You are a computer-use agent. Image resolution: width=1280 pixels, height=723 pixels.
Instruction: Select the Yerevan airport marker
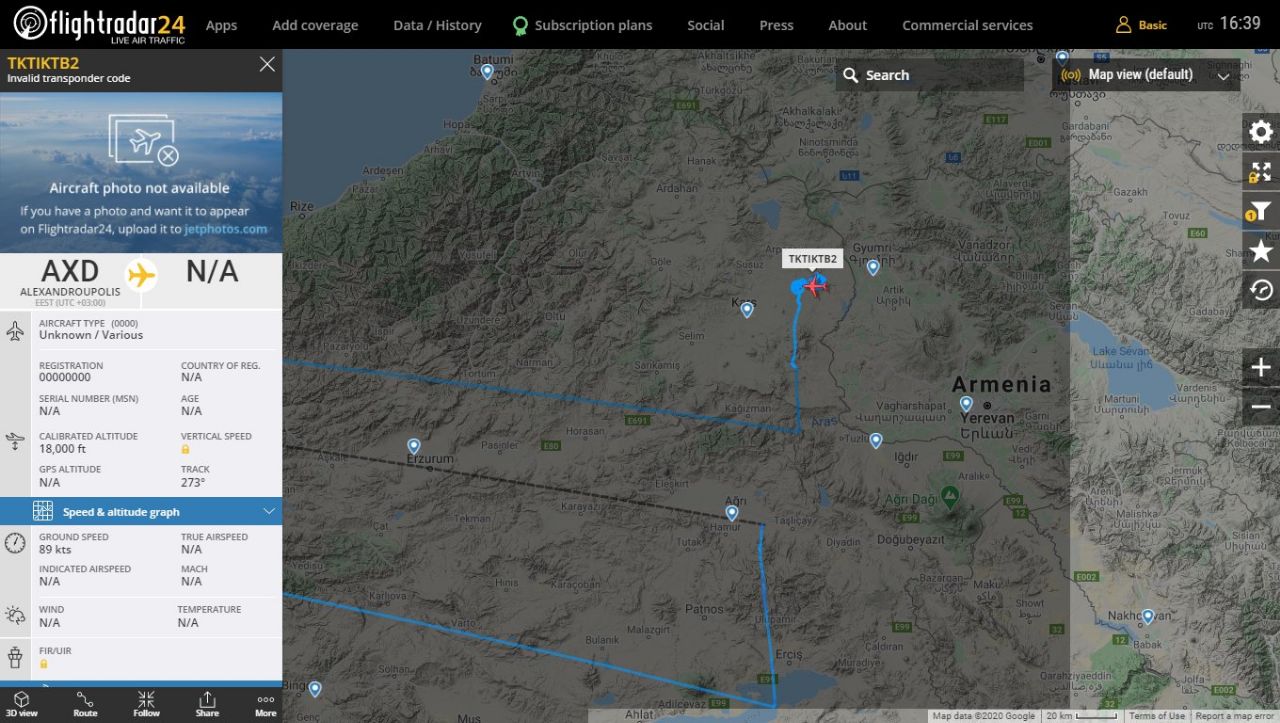click(966, 404)
